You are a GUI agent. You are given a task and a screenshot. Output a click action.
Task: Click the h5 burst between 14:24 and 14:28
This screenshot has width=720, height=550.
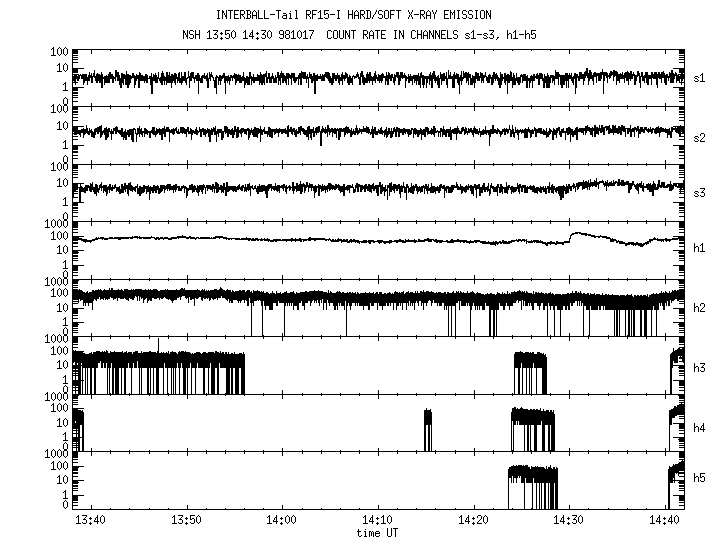[532, 487]
